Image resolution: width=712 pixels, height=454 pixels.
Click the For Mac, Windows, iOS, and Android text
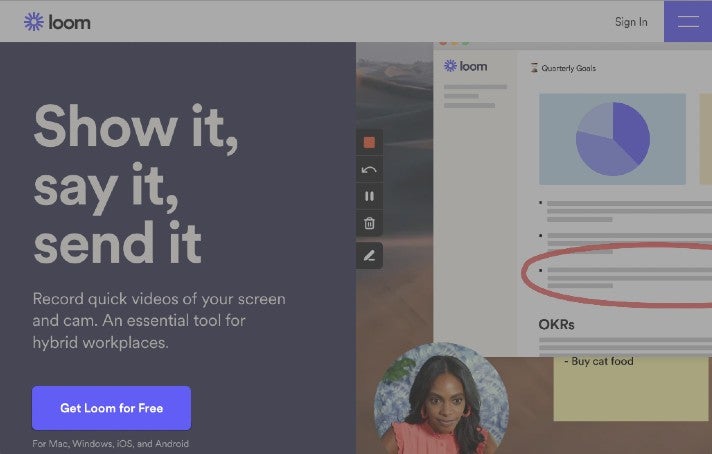[110, 443]
